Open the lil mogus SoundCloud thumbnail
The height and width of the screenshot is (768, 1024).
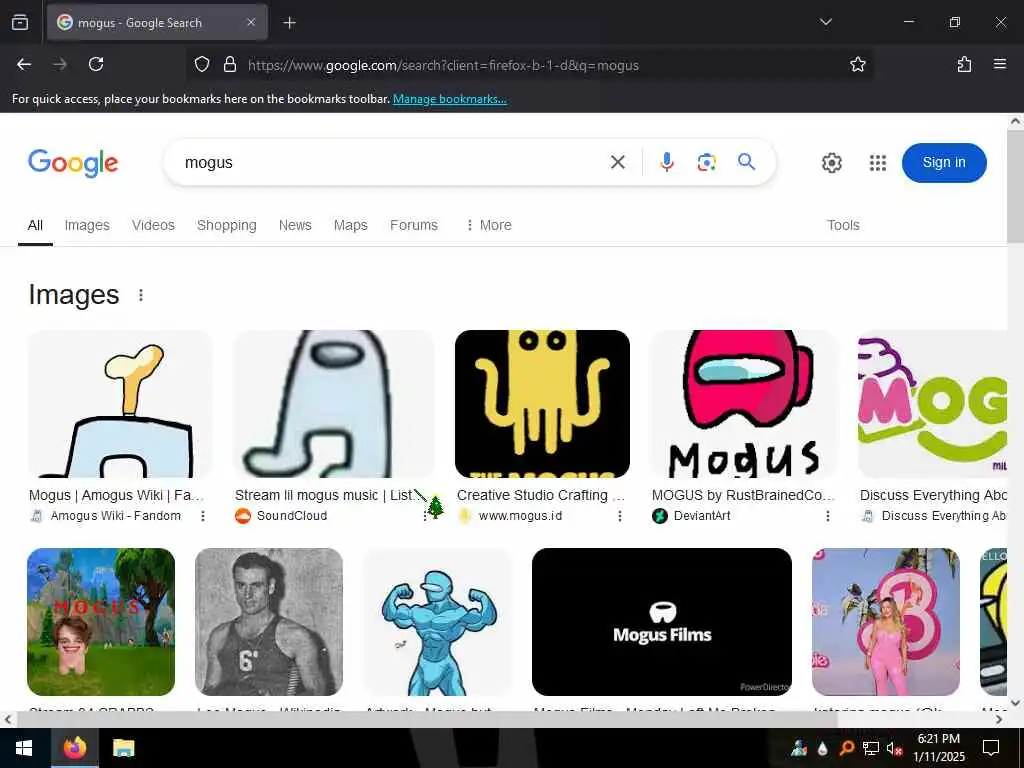tap(334, 404)
